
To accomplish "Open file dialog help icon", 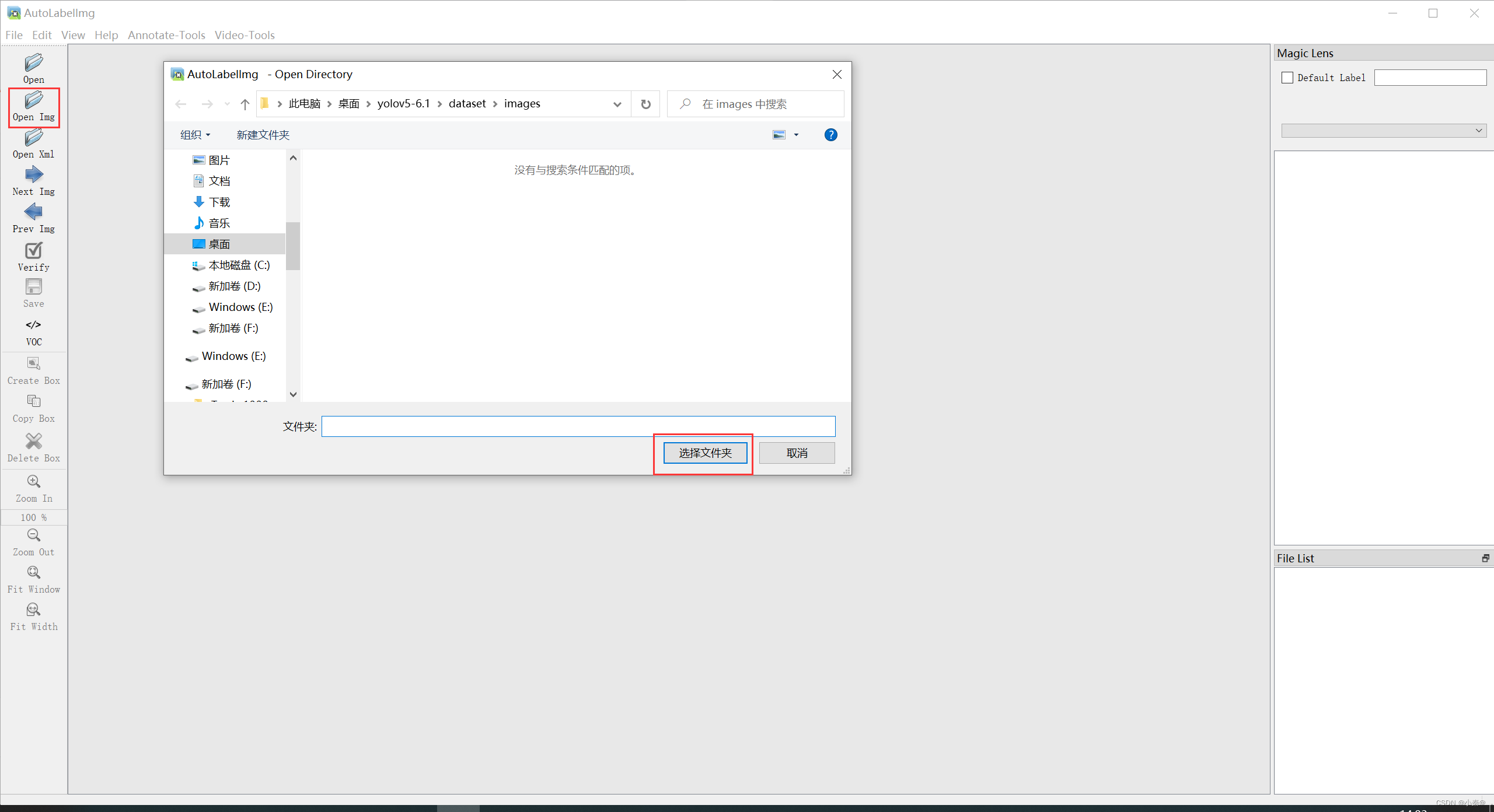I will coord(830,135).
